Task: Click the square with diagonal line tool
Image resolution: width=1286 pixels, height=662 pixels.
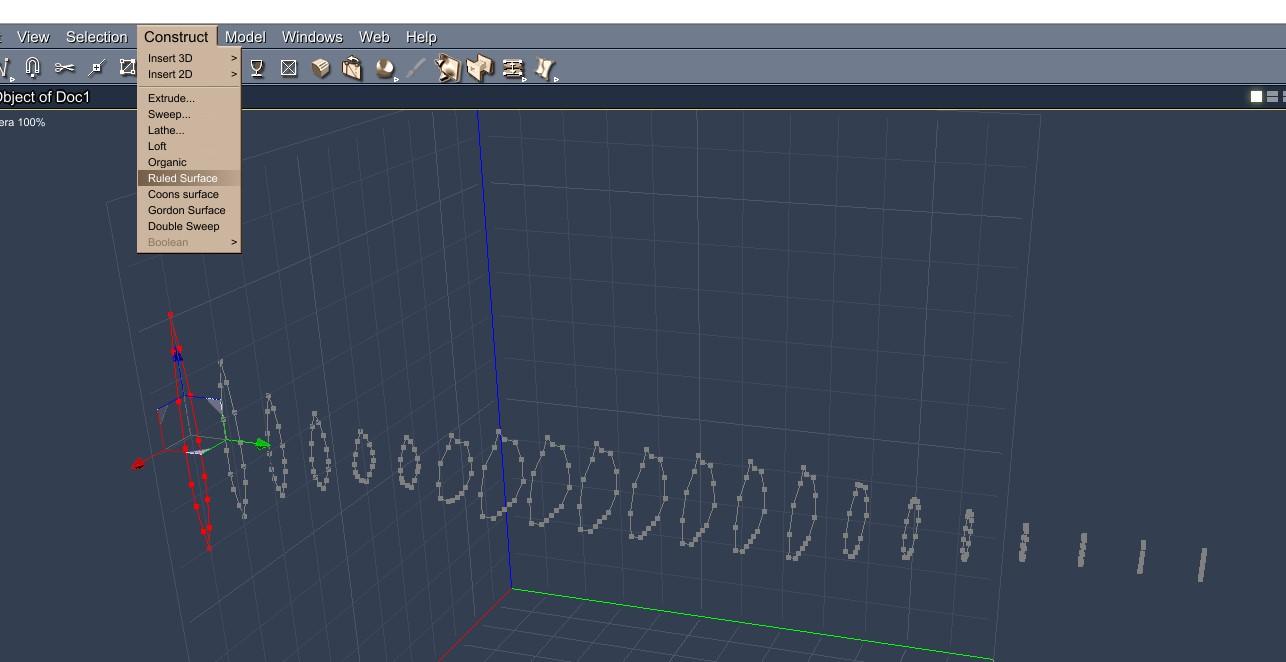Action: [127, 68]
